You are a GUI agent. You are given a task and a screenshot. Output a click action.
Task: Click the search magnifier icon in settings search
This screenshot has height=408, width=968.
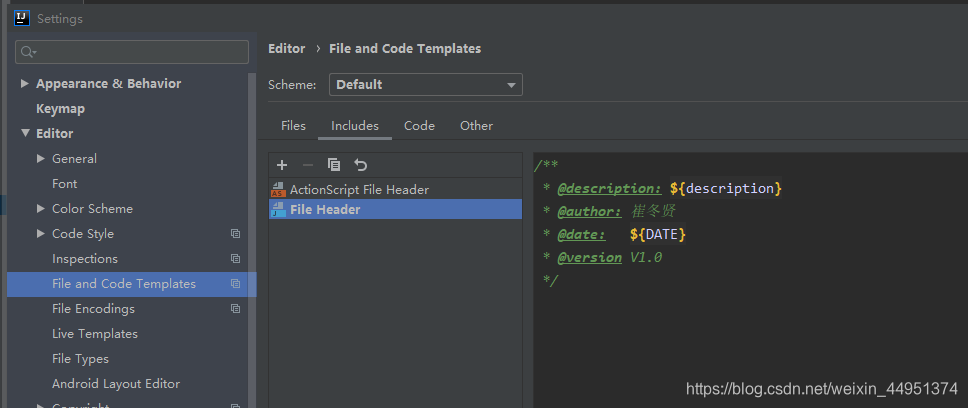point(28,52)
